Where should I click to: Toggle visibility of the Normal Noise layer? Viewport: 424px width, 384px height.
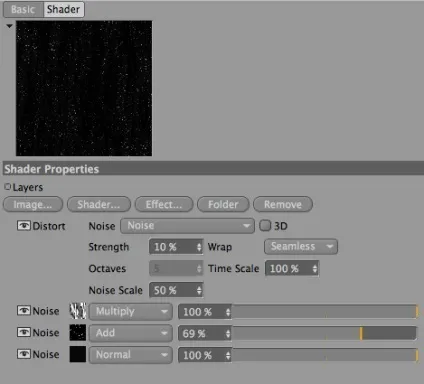point(24,354)
